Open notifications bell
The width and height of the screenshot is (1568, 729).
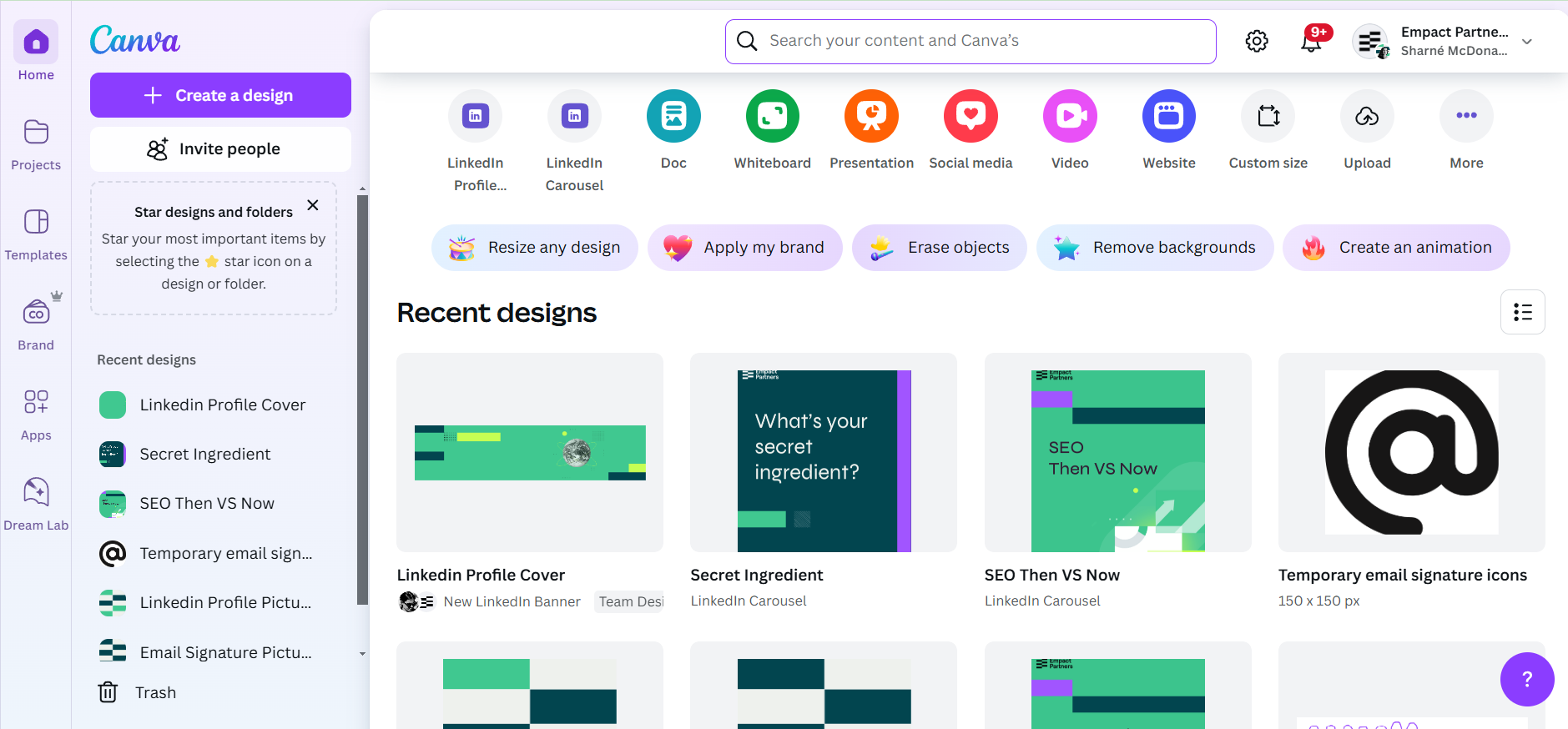coord(1311,42)
